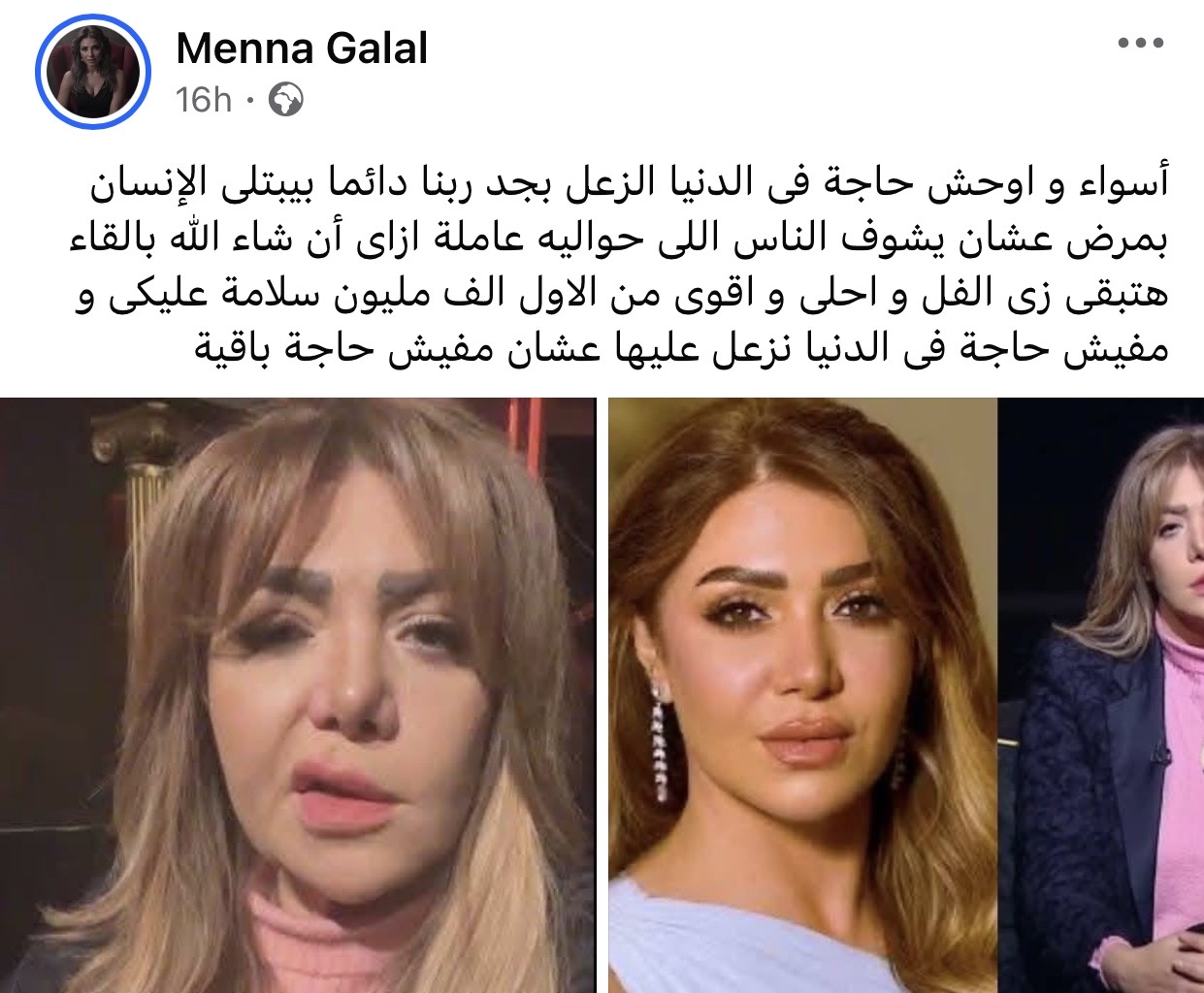Open the middle photo of the woman with the earring
1204x993 pixels.
(x=802, y=695)
